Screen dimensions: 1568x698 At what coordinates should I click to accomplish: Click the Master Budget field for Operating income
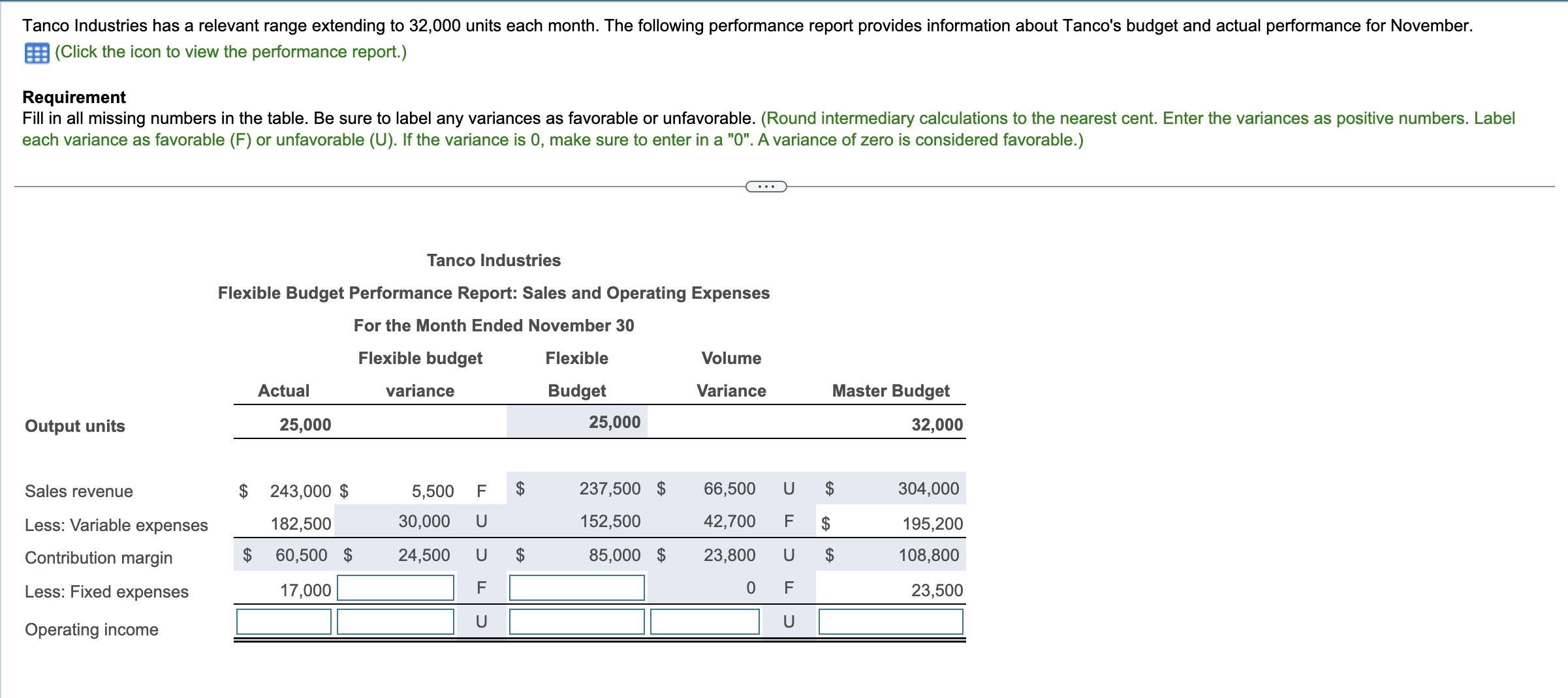coord(891,622)
